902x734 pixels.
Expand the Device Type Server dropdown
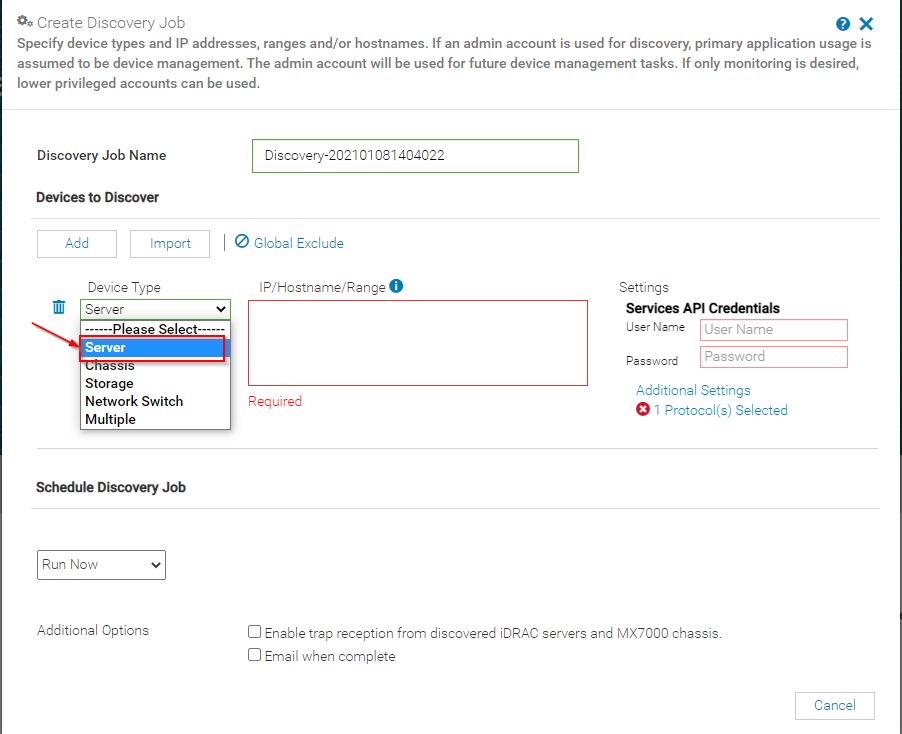155,309
